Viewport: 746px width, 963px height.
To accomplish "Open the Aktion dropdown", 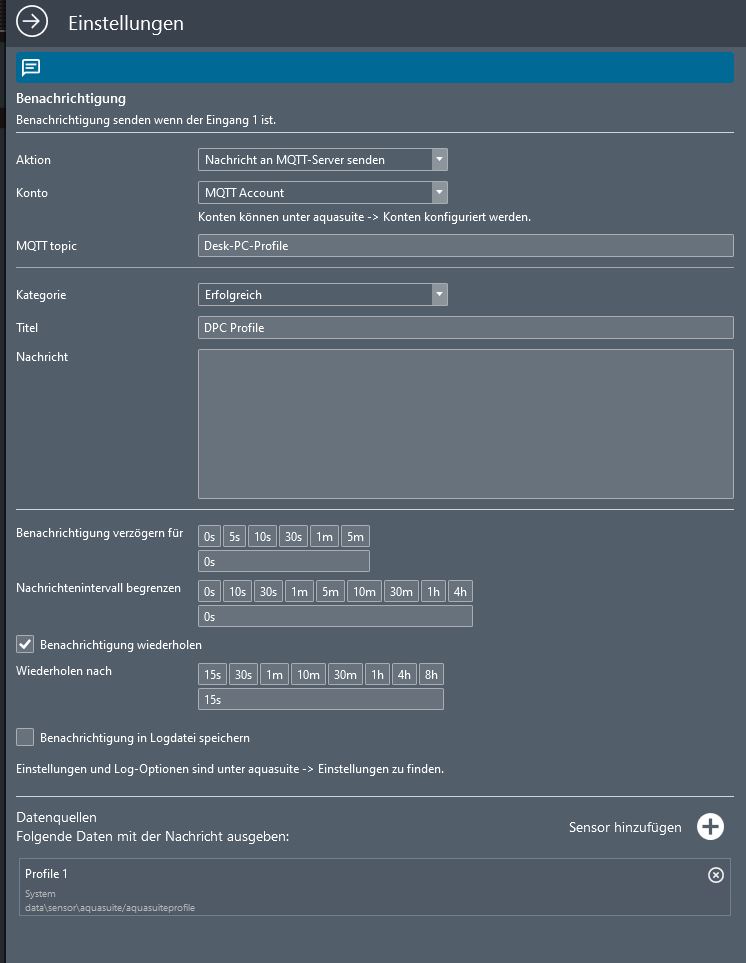I will (322, 160).
